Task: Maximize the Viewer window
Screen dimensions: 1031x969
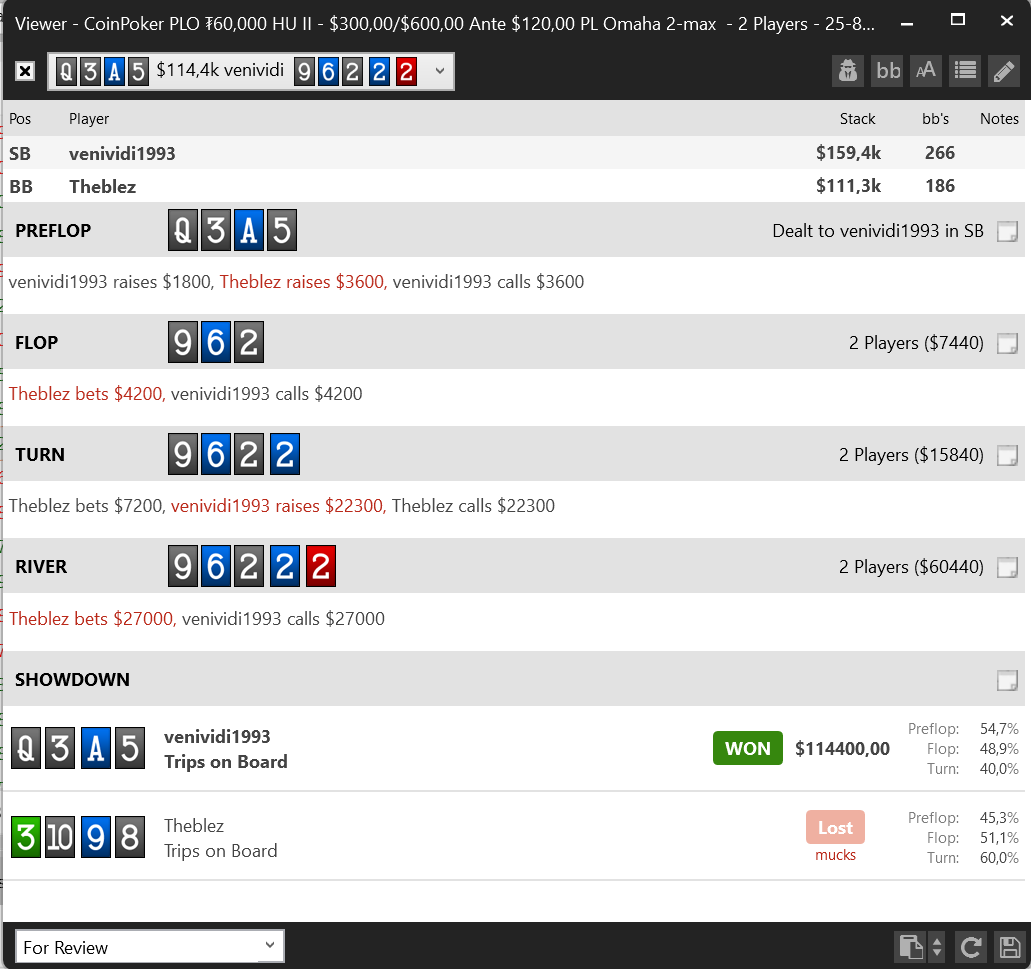Action: click(x=958, y=20)
